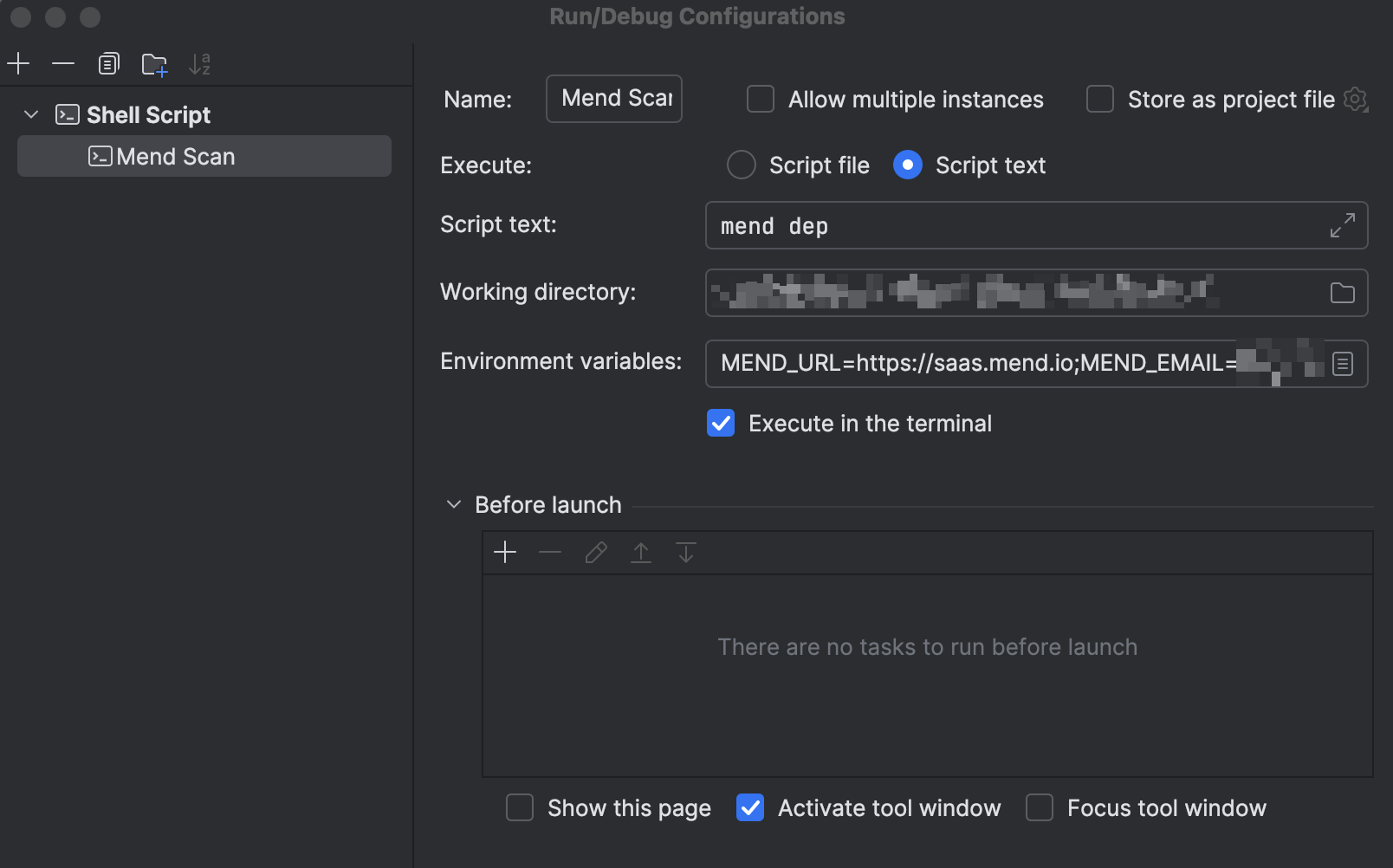Collapse the Shell Script group

31,114
